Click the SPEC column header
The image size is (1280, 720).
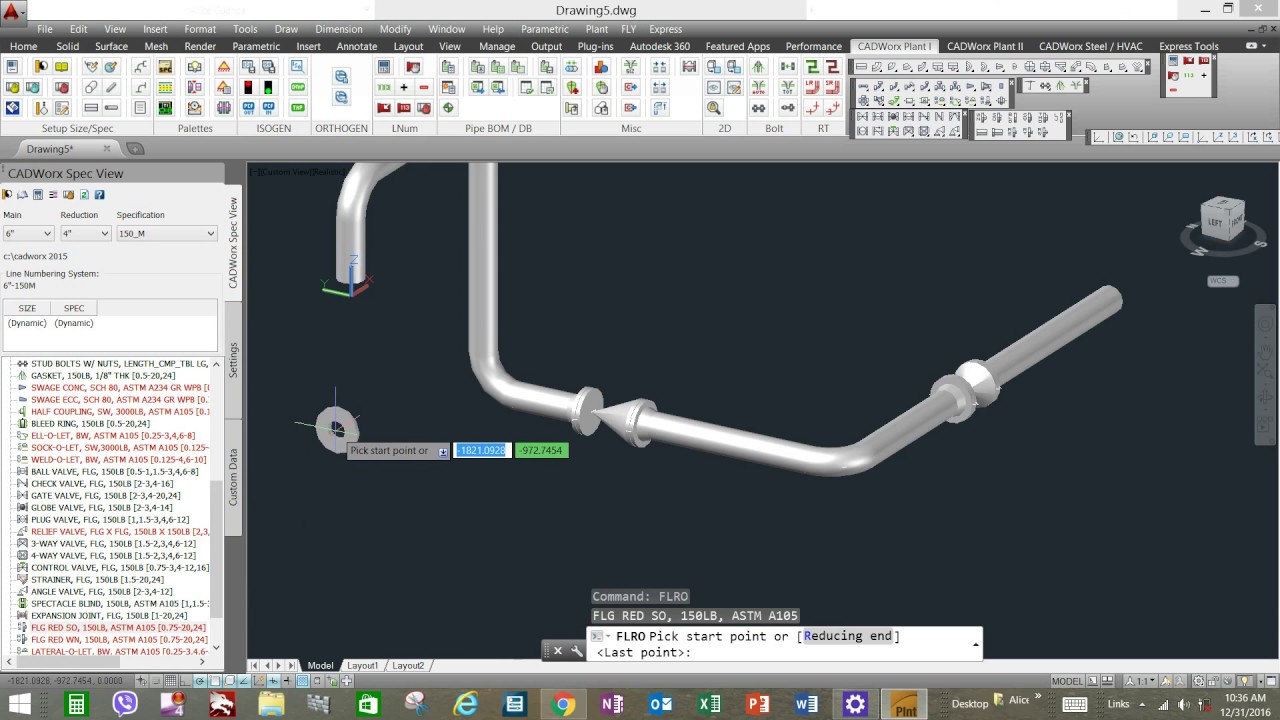pyautogui.click(x=74, y=308)
